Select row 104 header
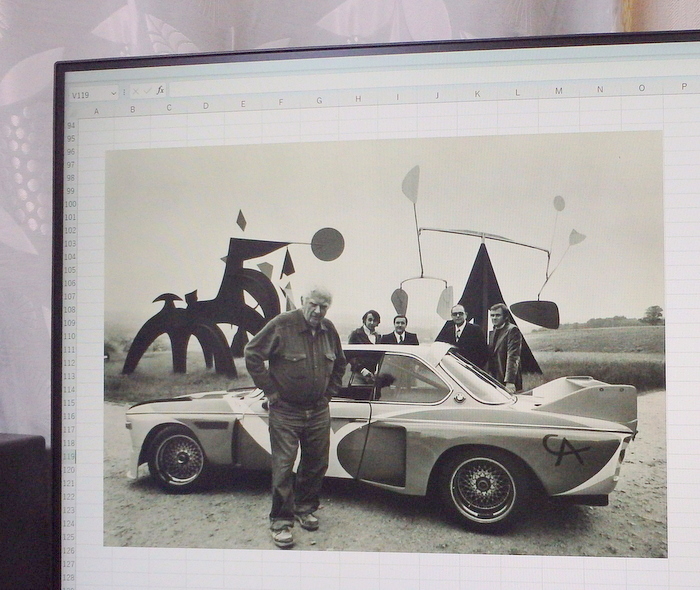Viewport: 700px width, 590px height. 70,257
